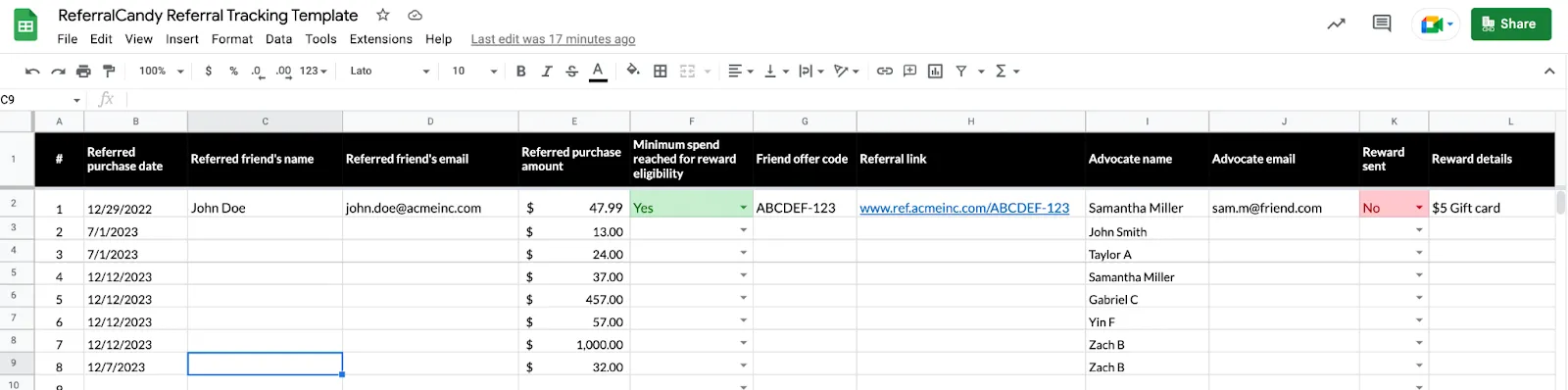Open the last edit history link
Viewport: 1568px width, 390px height.
pos(553,39)
